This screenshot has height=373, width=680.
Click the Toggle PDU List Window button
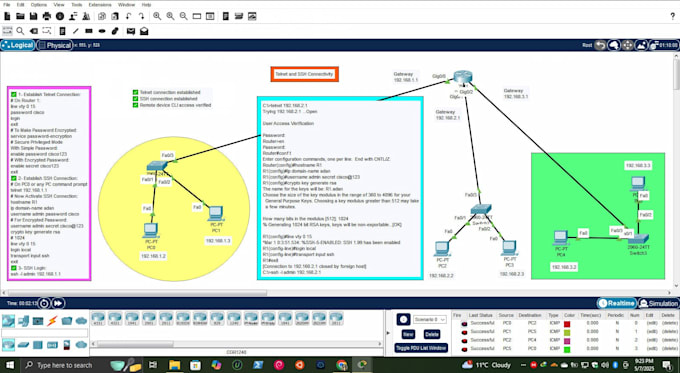[x=422, y=348]
